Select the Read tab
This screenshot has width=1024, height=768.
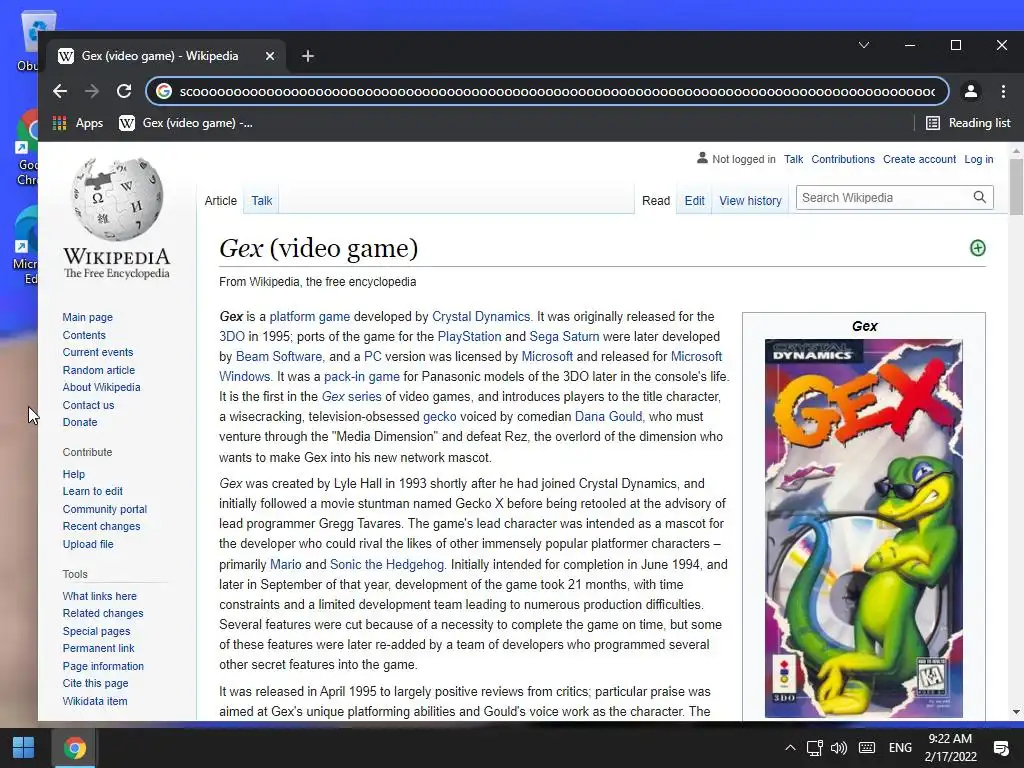tap(656, 200)
